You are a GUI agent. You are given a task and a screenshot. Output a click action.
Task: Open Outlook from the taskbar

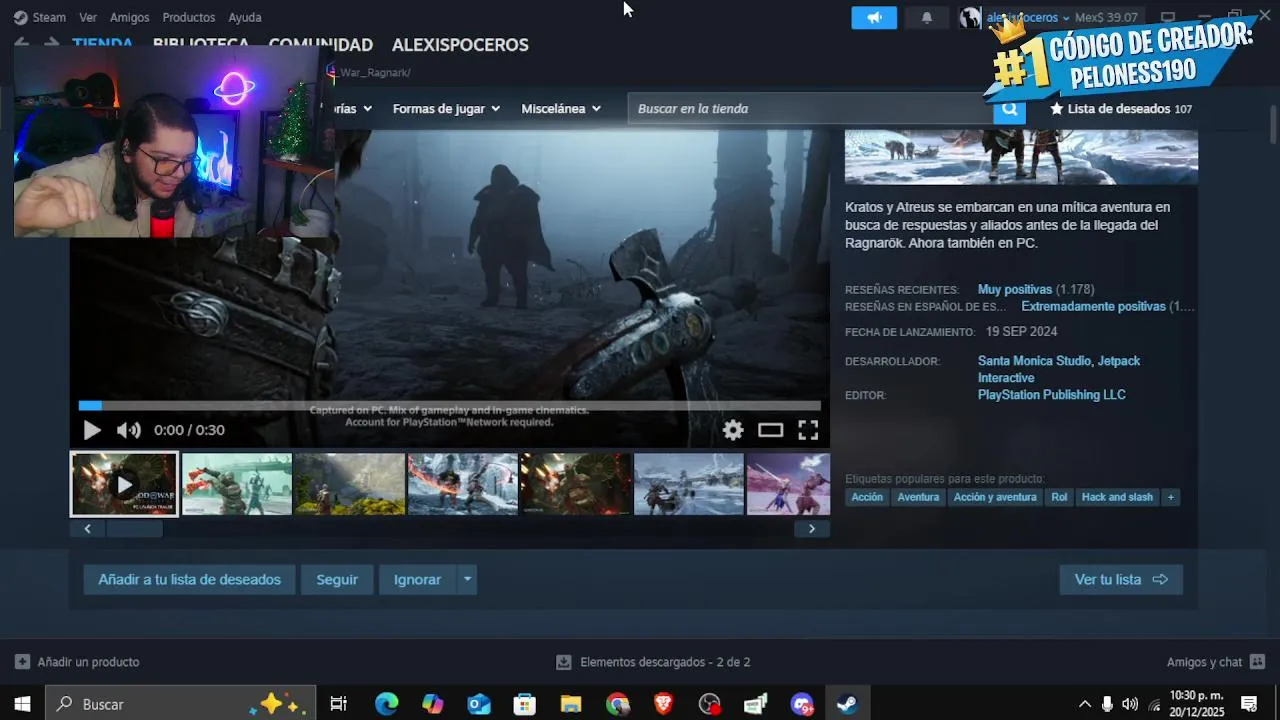(x=479, y=704)
